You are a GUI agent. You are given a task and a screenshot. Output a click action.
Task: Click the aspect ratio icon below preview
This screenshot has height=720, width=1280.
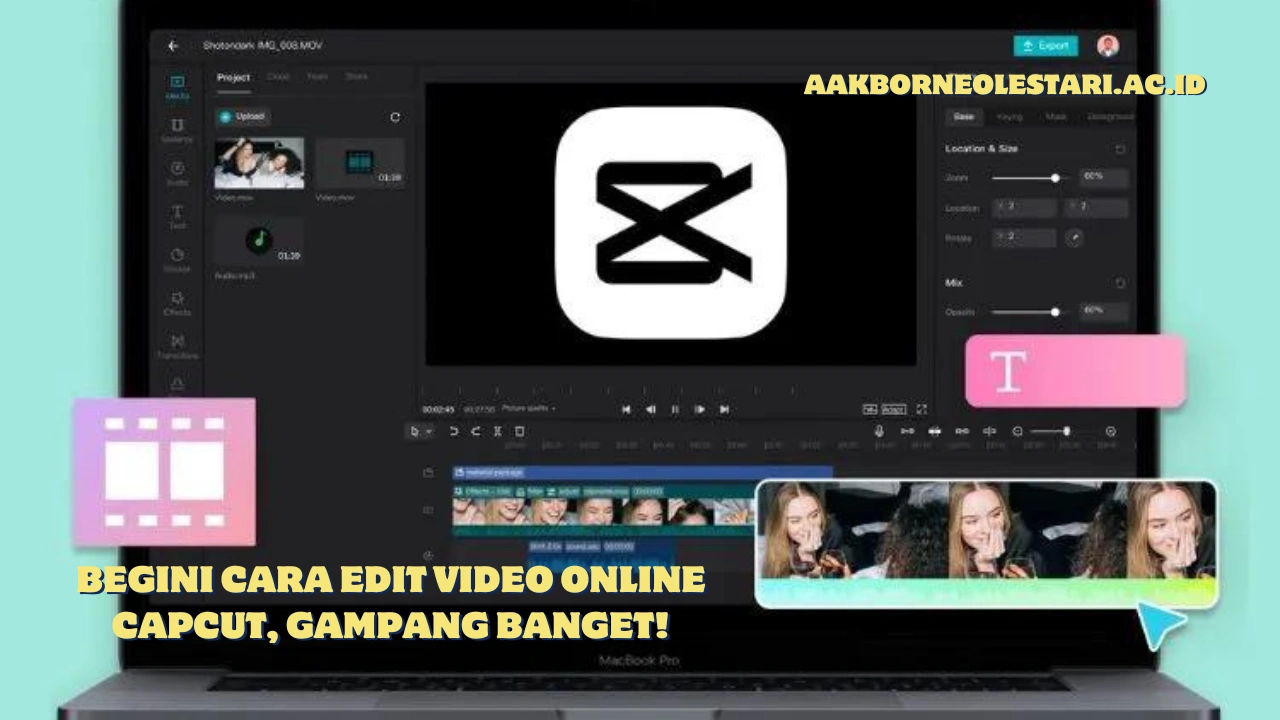(869, 409)
